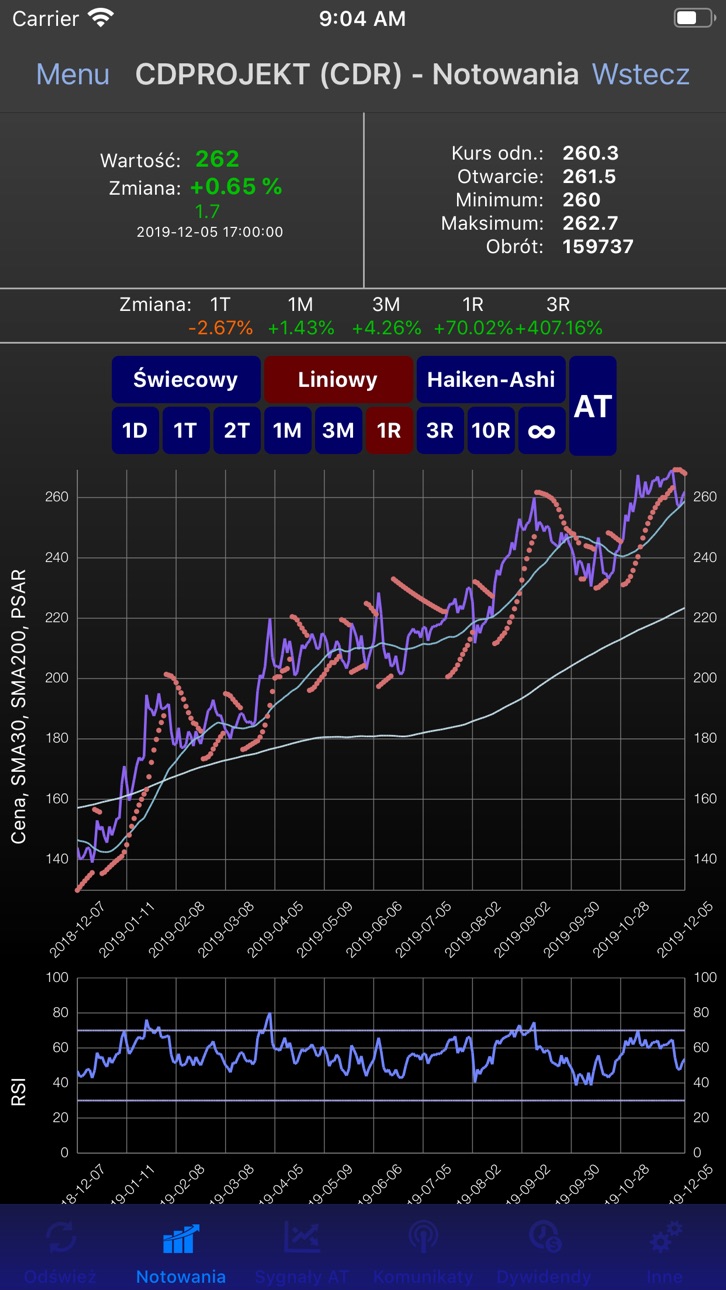The width and height of the screenshot is (726, 1290).
Task: Select the infinity all-time range button
Action: point(542,431)
